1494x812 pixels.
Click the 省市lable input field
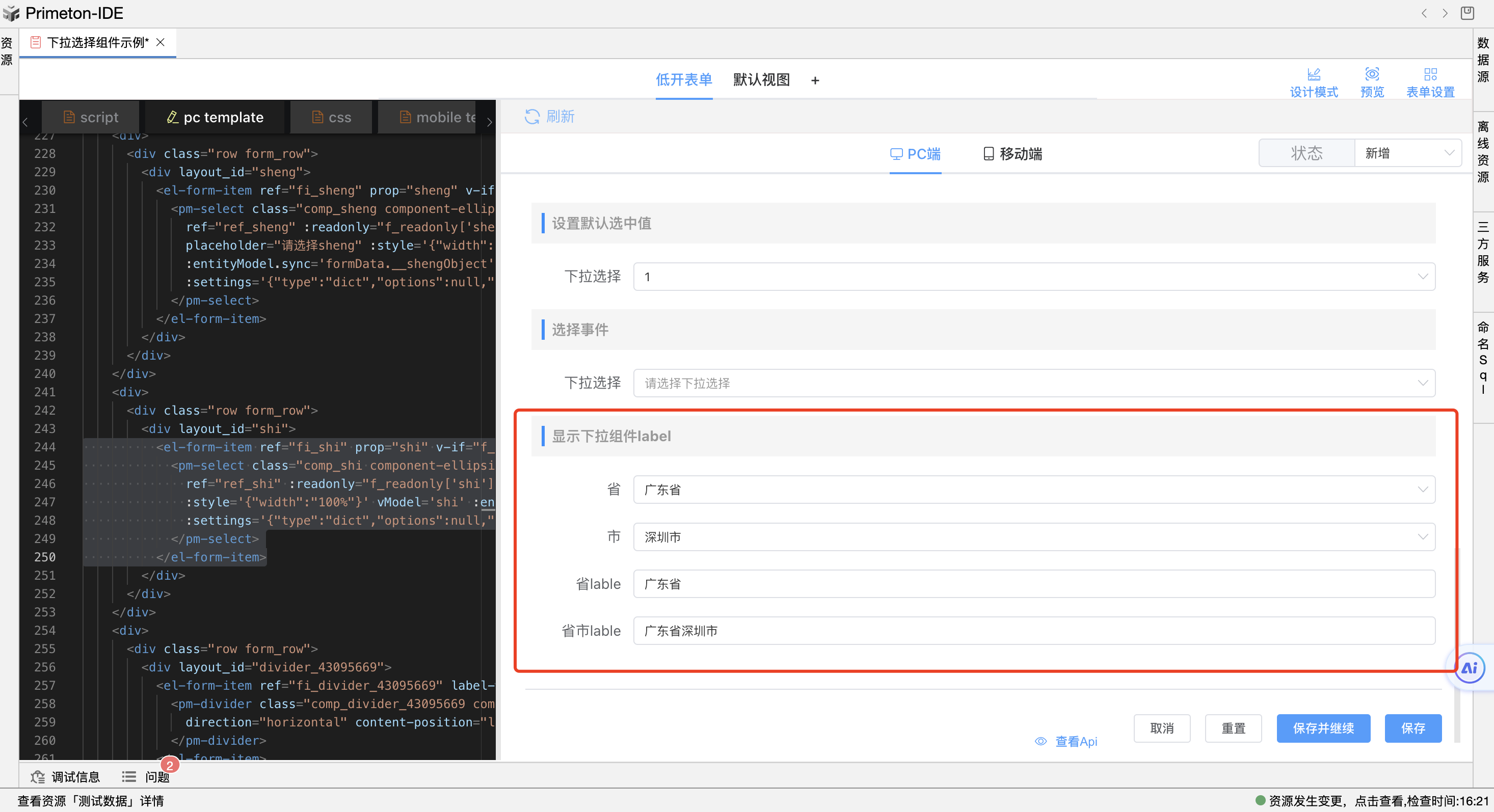pyautogui.click(x=1033, y=631)
